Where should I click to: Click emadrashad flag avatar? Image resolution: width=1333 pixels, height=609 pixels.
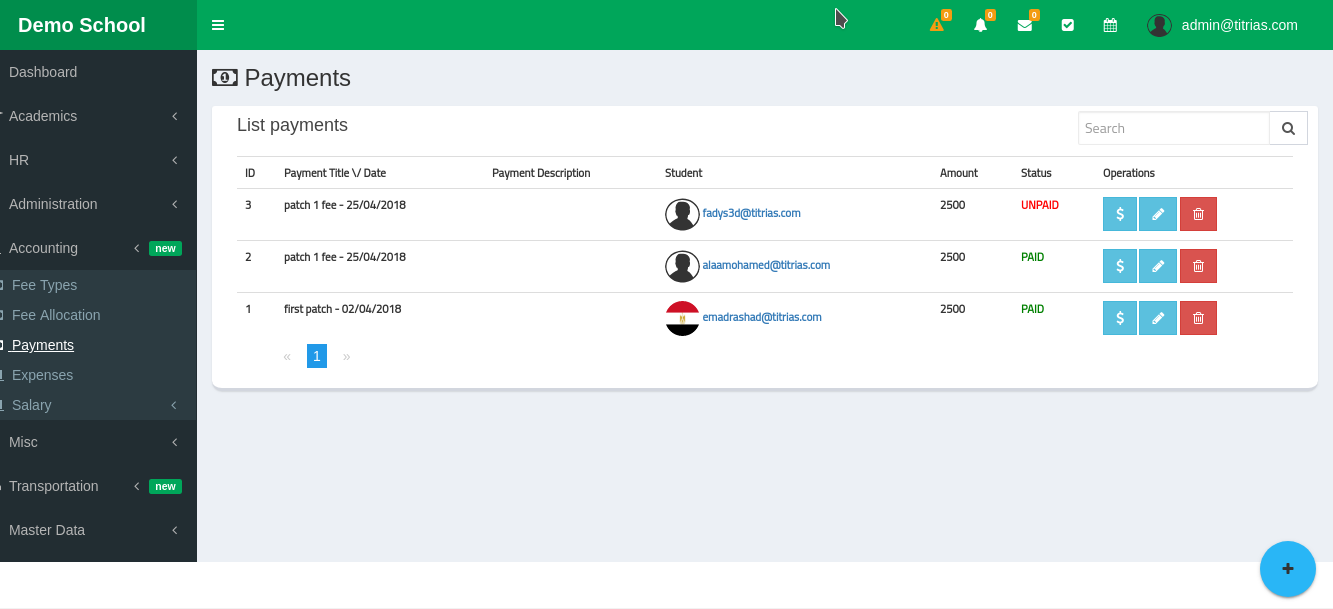[x=682, y=319]
